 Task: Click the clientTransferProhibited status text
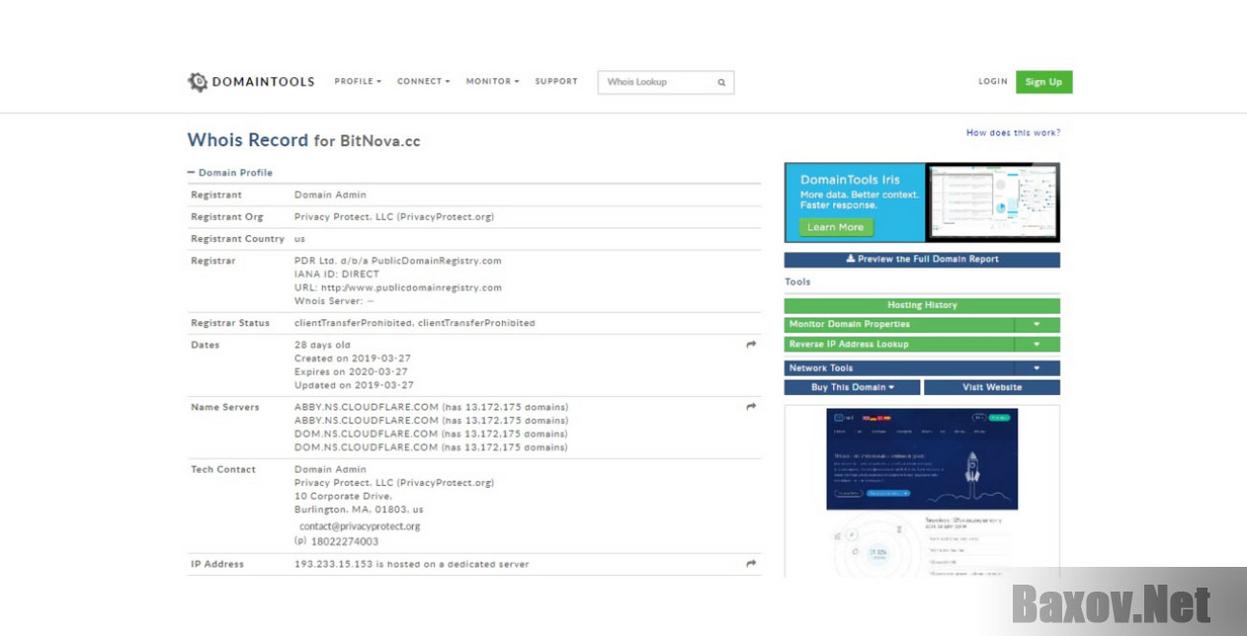(414, 323)
